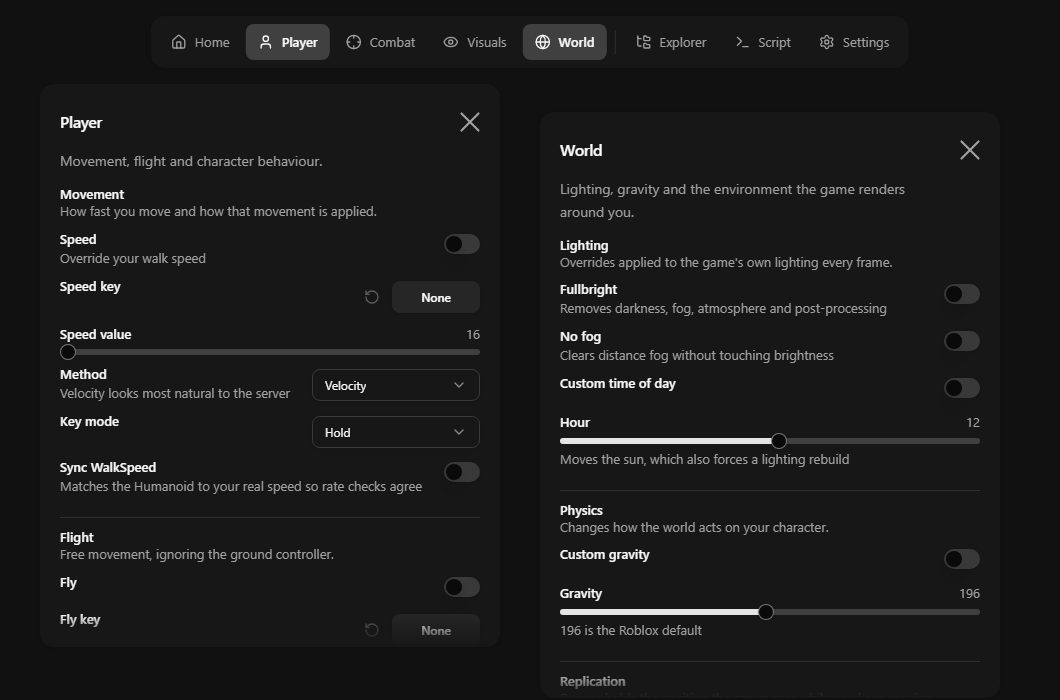The width and height of the screenshot is (1060, 700).
Task: Click the Visuals eye icon
Action: coord(450,42)
